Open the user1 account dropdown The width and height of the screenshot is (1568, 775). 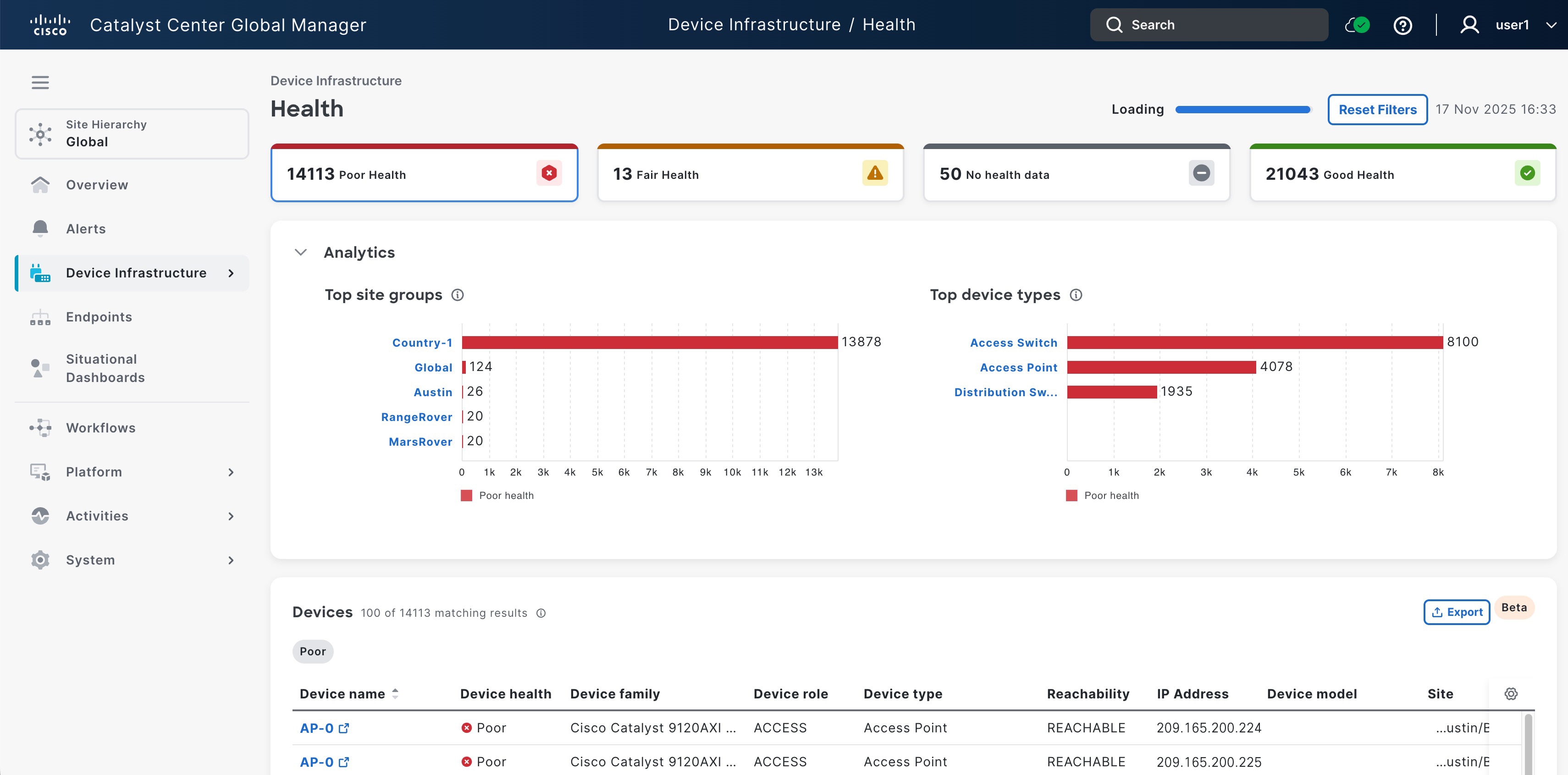1551,25
